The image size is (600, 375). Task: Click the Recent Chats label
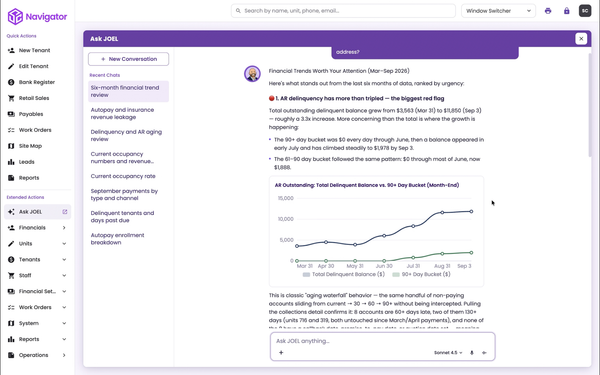coord(104,75)
